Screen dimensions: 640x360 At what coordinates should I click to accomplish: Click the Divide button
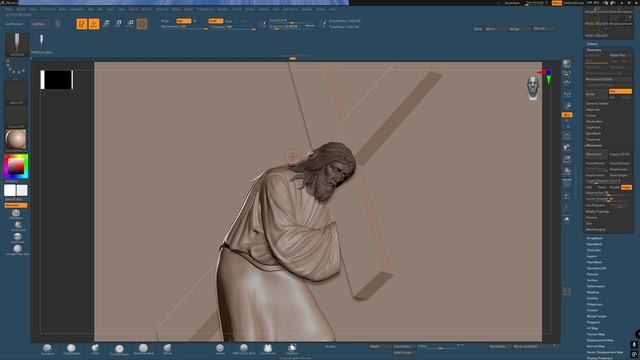(596, 94)
